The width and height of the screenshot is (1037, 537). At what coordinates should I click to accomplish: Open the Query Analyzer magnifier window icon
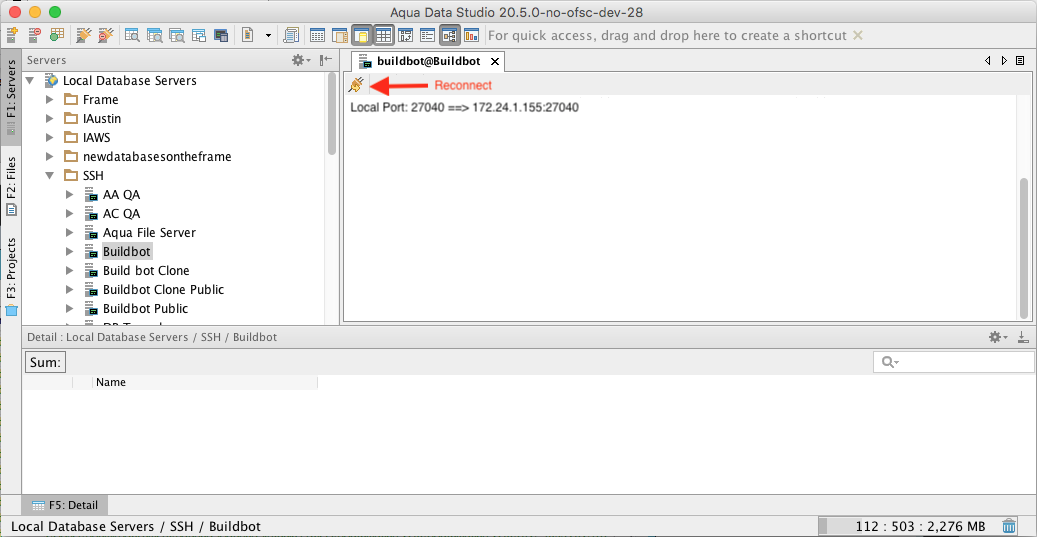point(132,35)
